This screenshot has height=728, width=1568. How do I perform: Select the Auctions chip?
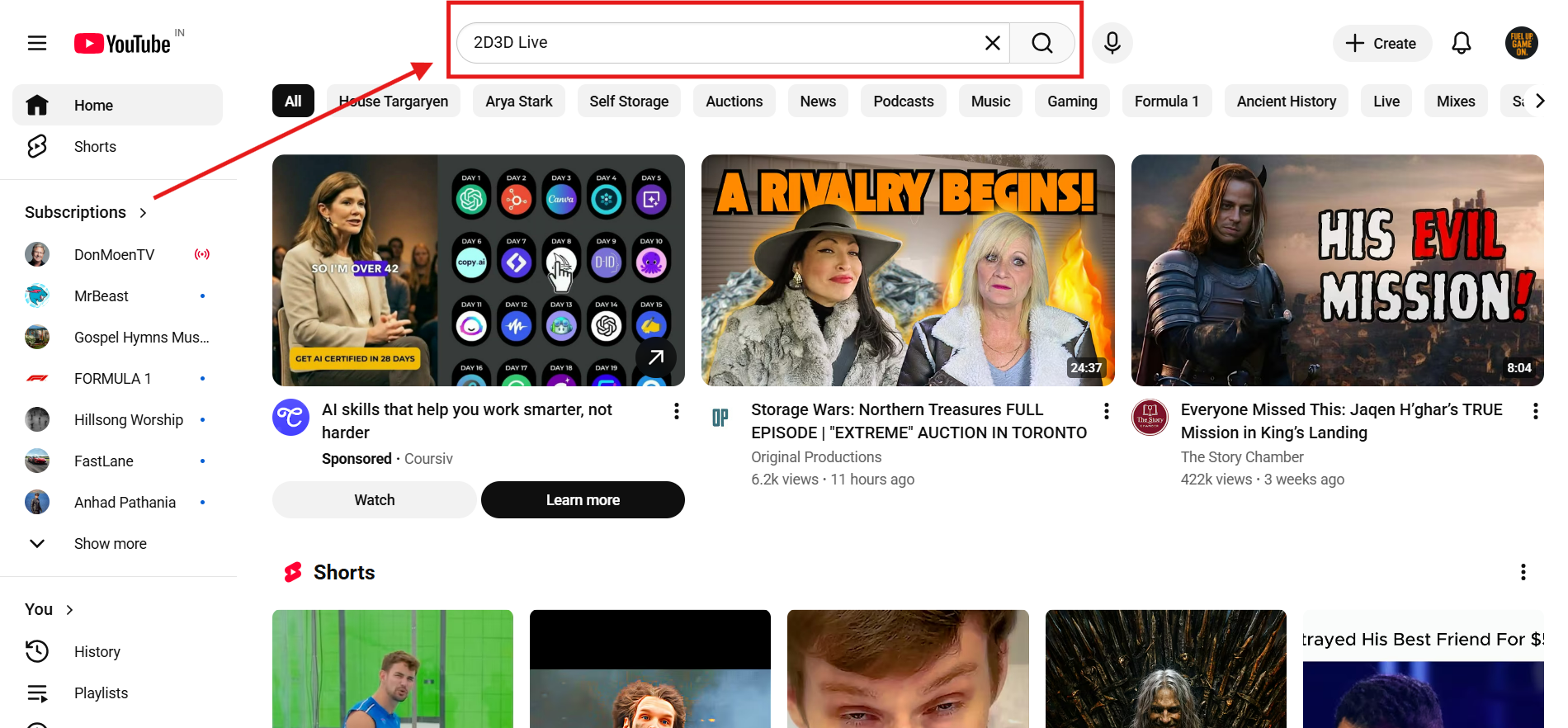pos(734,101)
